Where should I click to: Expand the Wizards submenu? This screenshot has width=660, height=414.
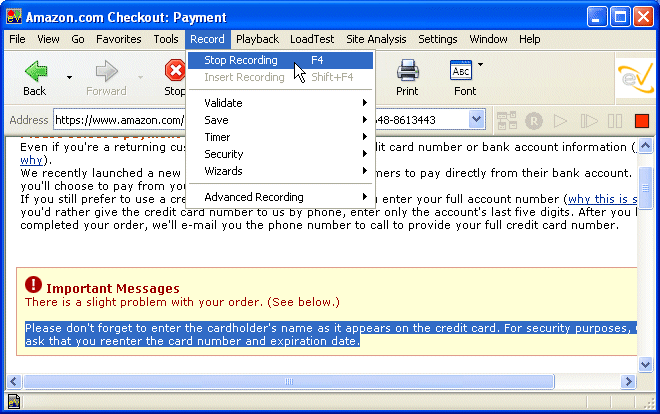tap(280, 171)
